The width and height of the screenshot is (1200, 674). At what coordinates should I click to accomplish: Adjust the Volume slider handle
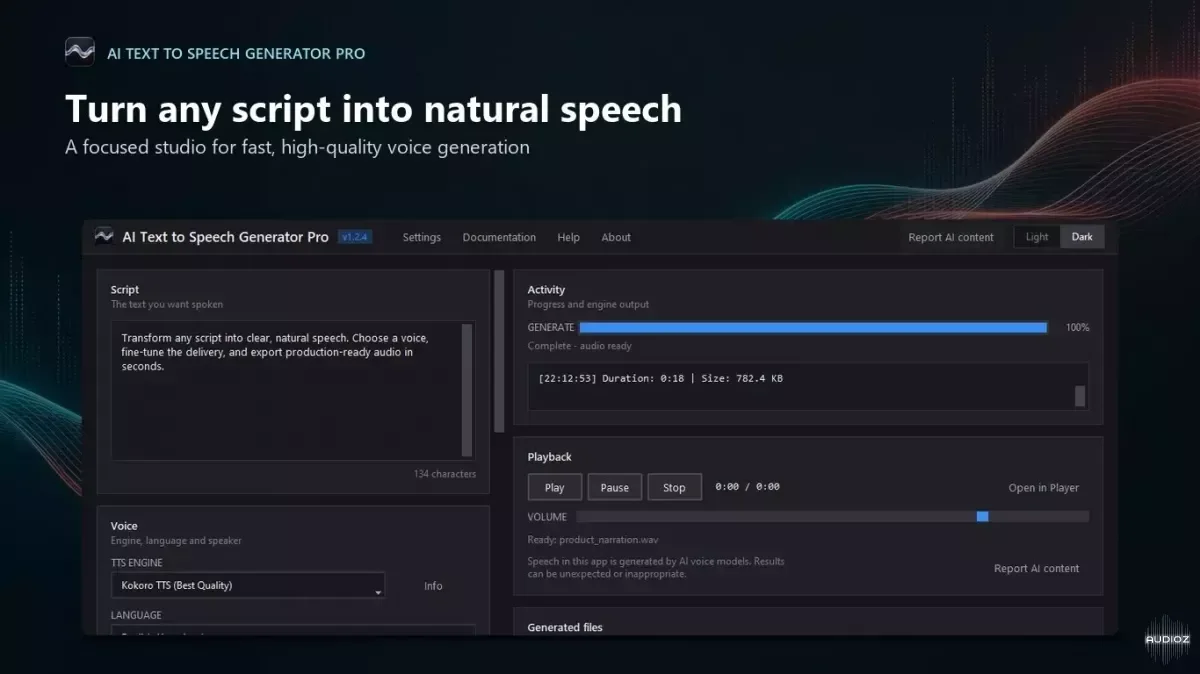(x=982, y=517)
